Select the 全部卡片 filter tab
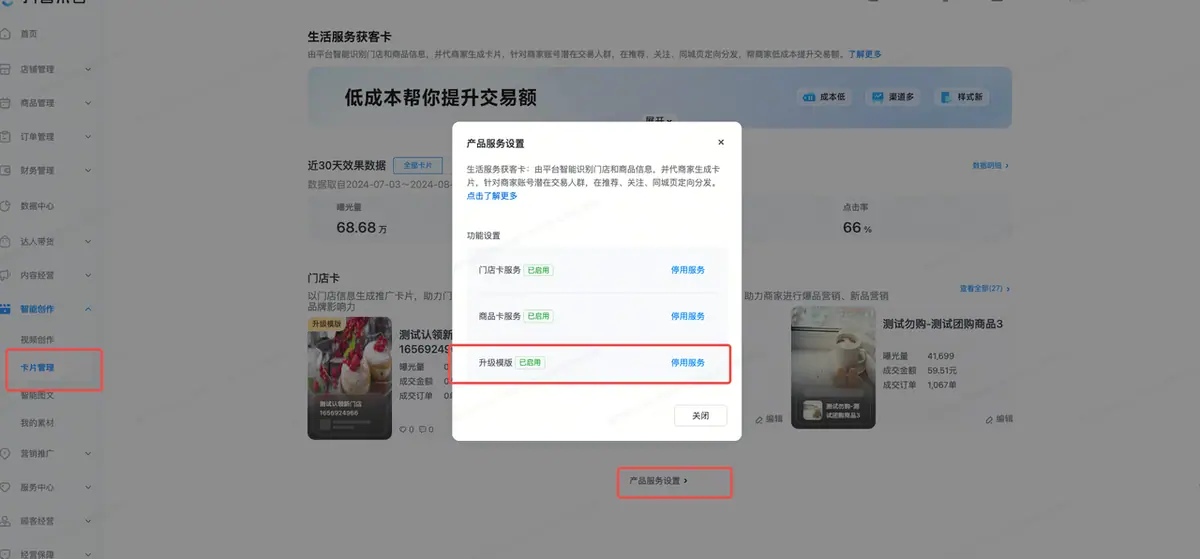1200x559 pixels. tap(418, 165)
